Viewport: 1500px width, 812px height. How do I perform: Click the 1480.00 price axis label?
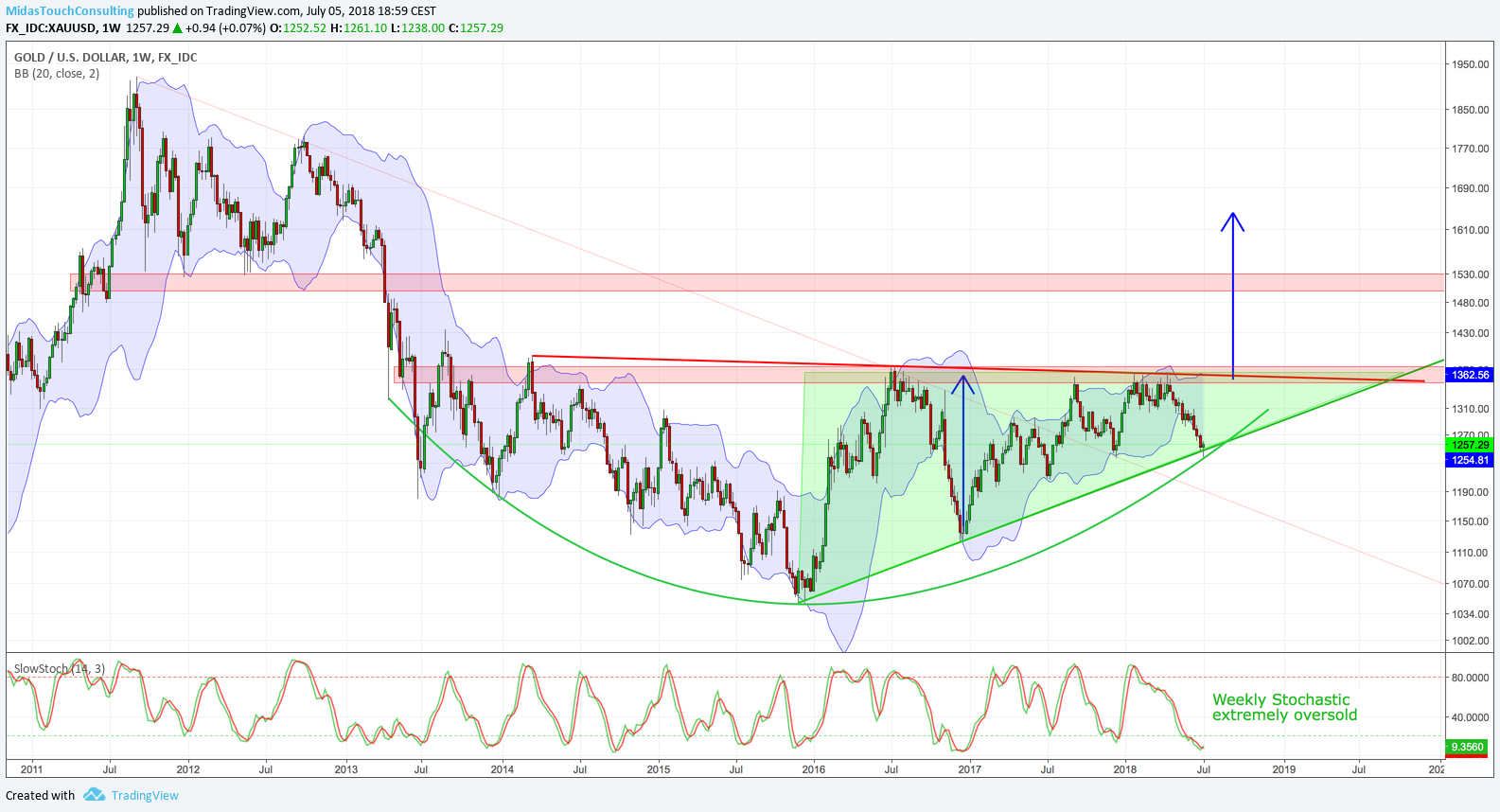(x=1470, y=303)
